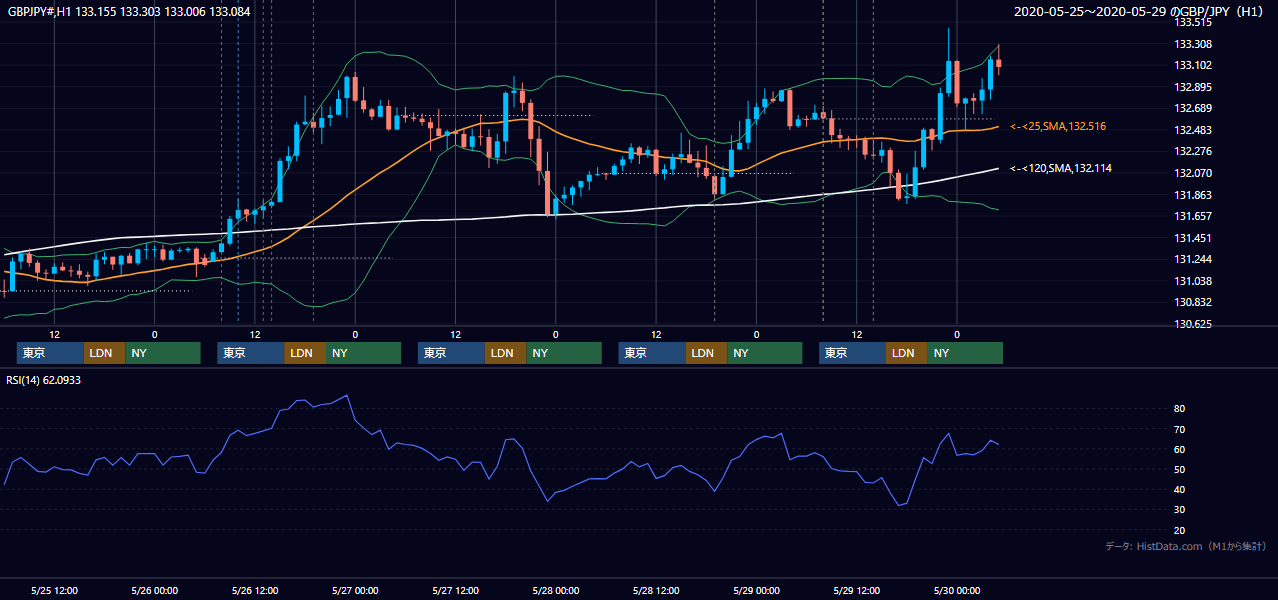Click the RSI axis level 70
The image size is (1278, 600).
tap(1180, 429)
